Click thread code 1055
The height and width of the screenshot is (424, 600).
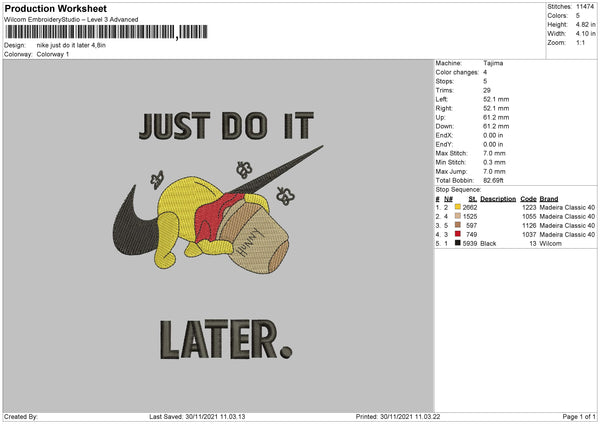coord(529,217)
